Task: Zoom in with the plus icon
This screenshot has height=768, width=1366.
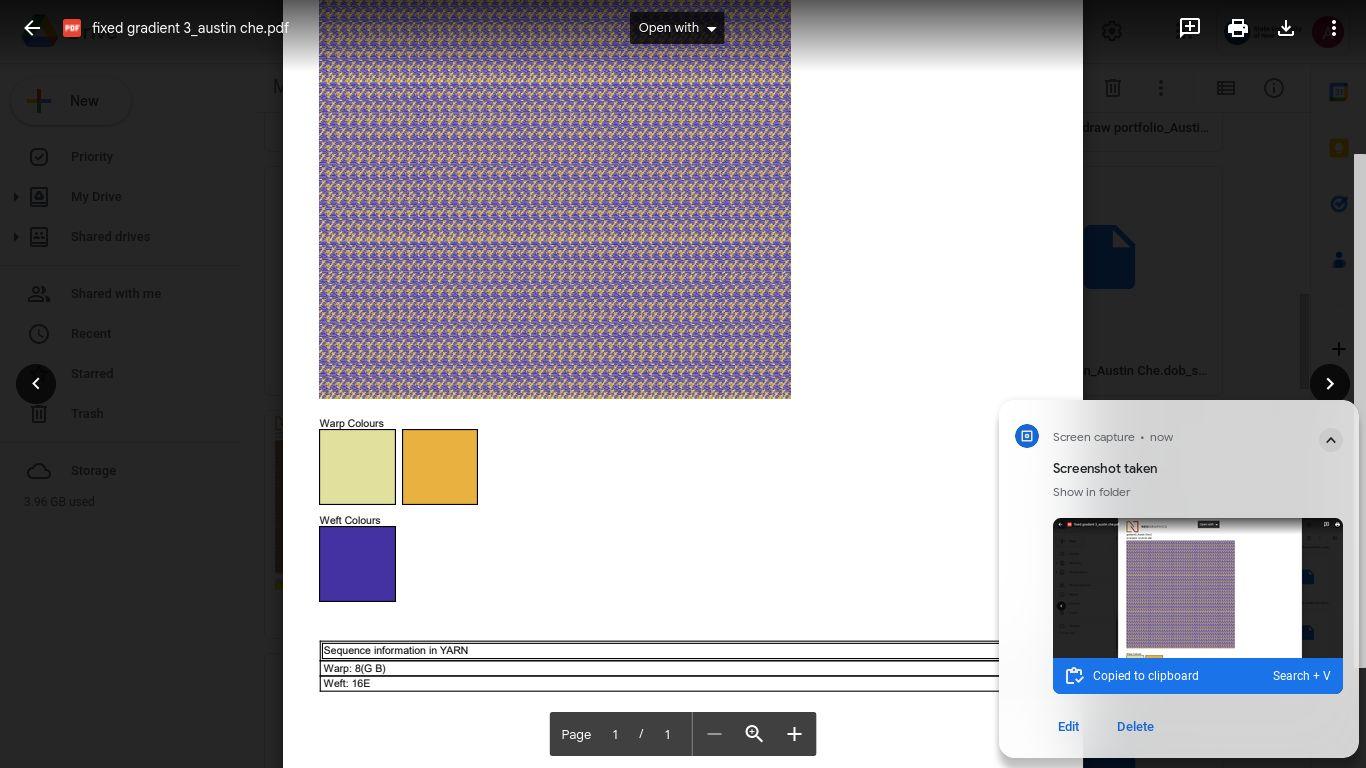Action: click(x=794, y=734)
